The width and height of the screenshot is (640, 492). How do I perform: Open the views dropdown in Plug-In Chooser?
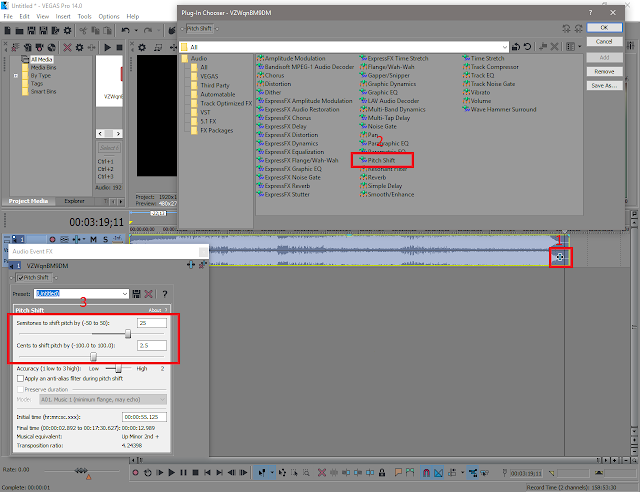pyautogui.click(x=579, y=47)
